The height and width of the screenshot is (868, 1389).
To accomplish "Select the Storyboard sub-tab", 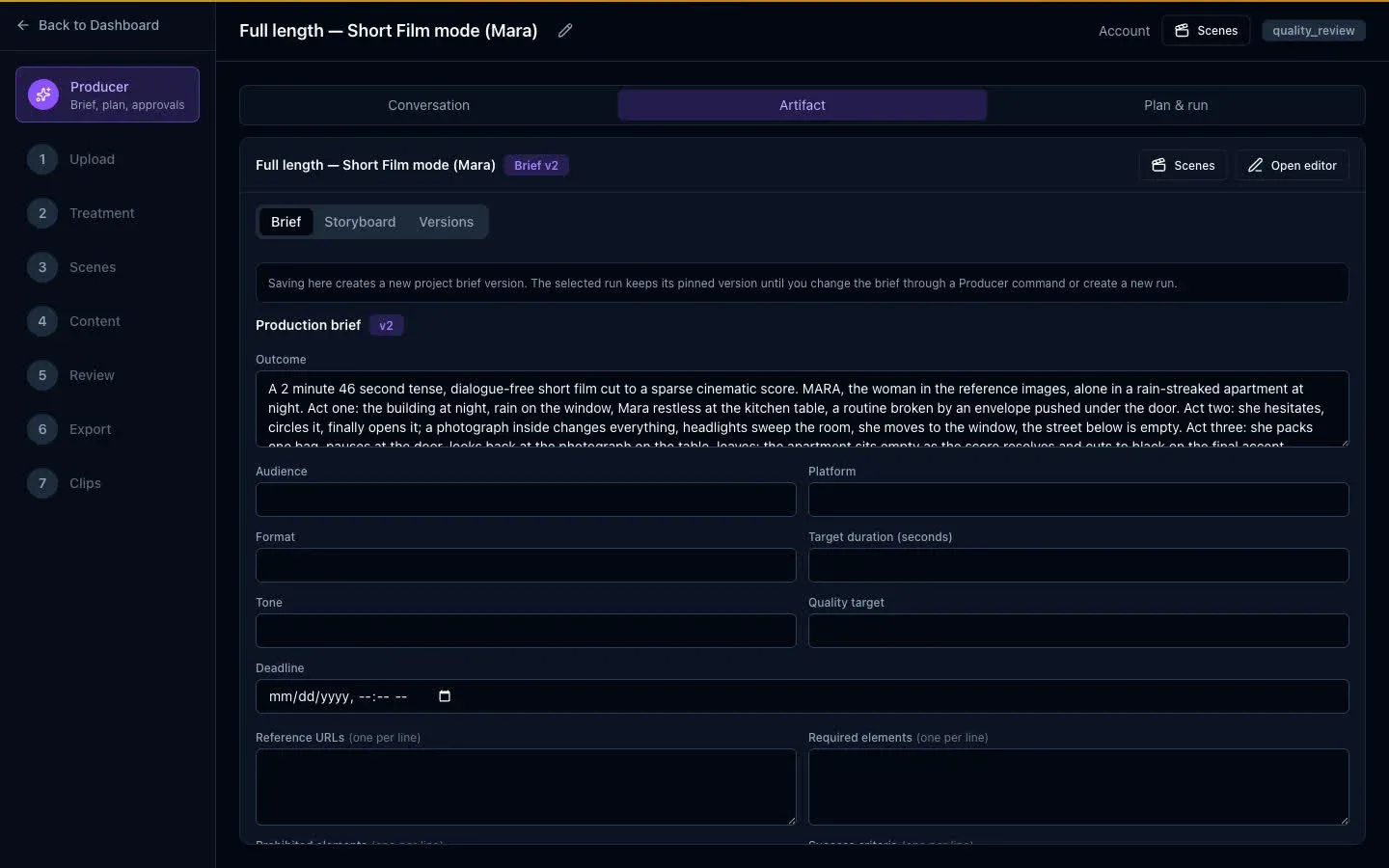I will click(x=360, y=222).
